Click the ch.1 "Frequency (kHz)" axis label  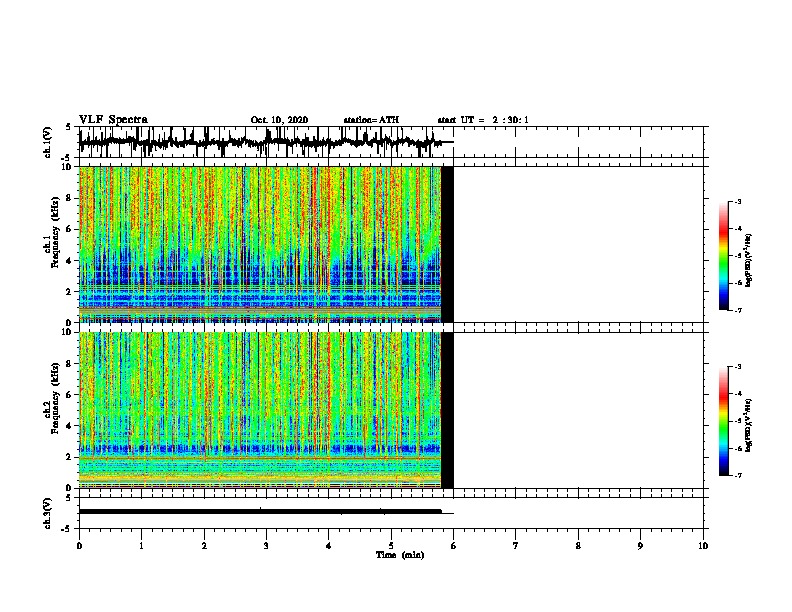pos(55,232)
